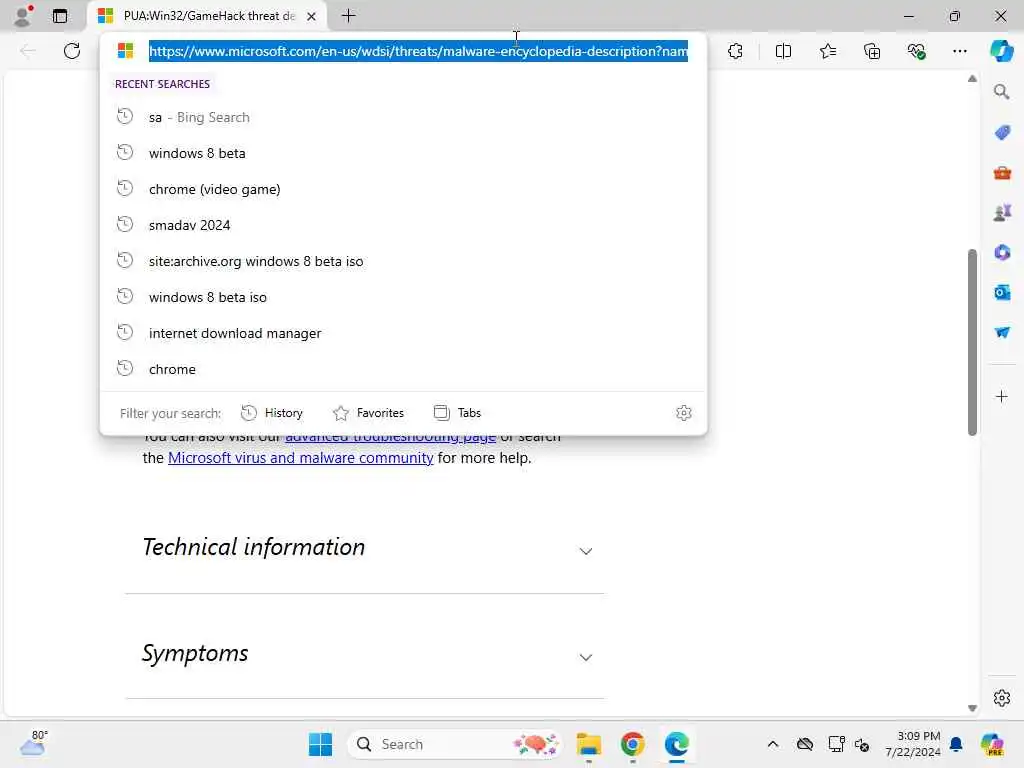Open the sidebar Microsoft 365 icon

1002,252
